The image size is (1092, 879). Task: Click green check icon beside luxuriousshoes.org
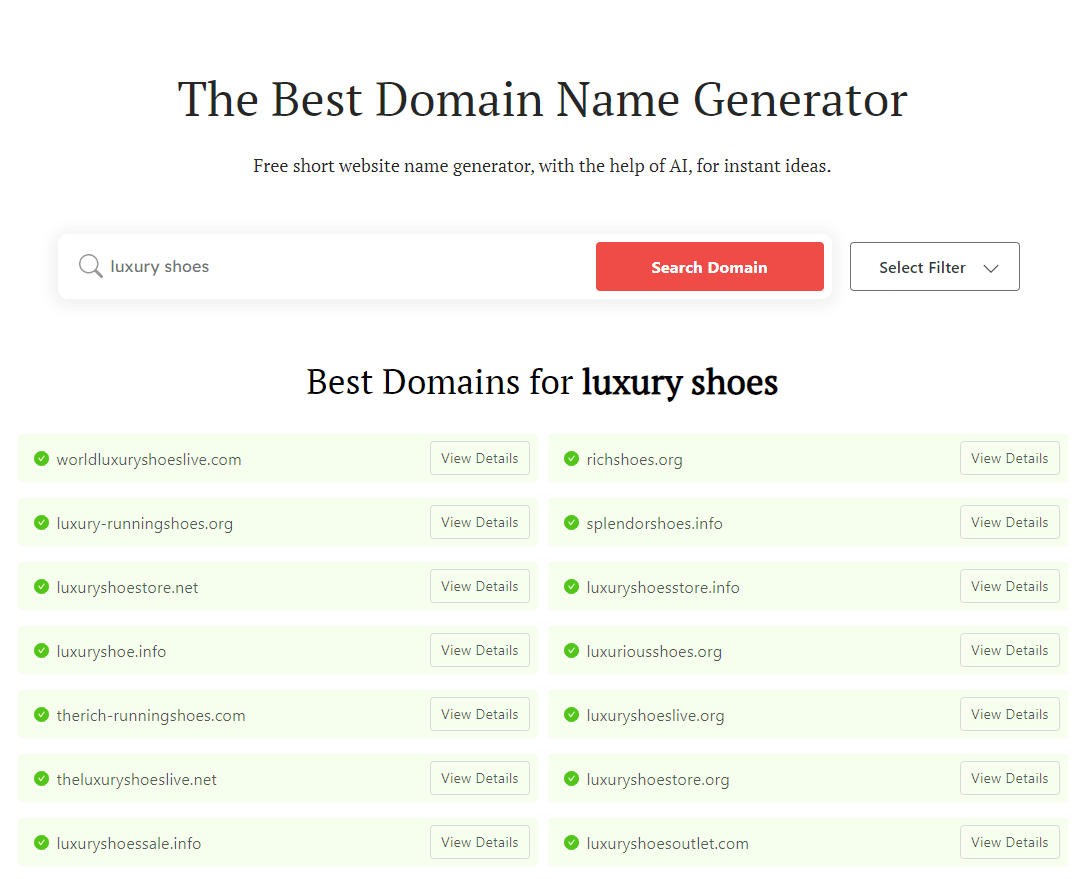(x=572, y=651)
